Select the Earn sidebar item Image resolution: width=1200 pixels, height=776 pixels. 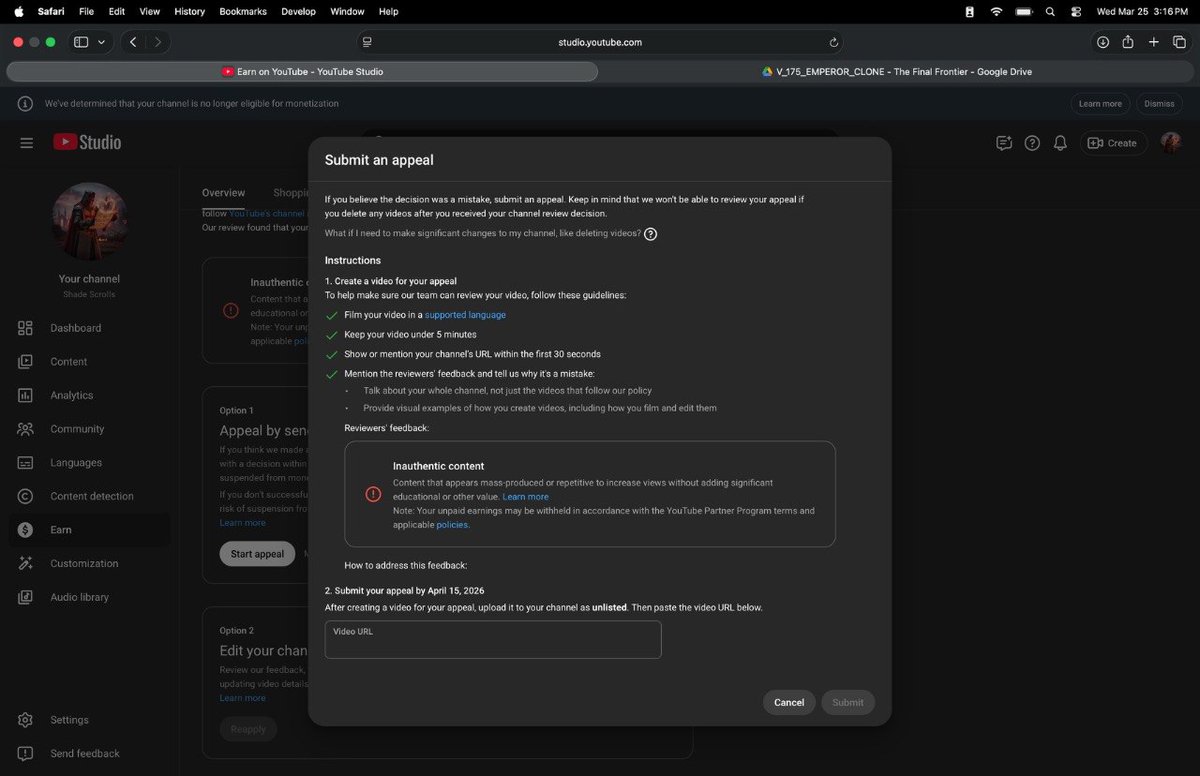pos(90,530)
